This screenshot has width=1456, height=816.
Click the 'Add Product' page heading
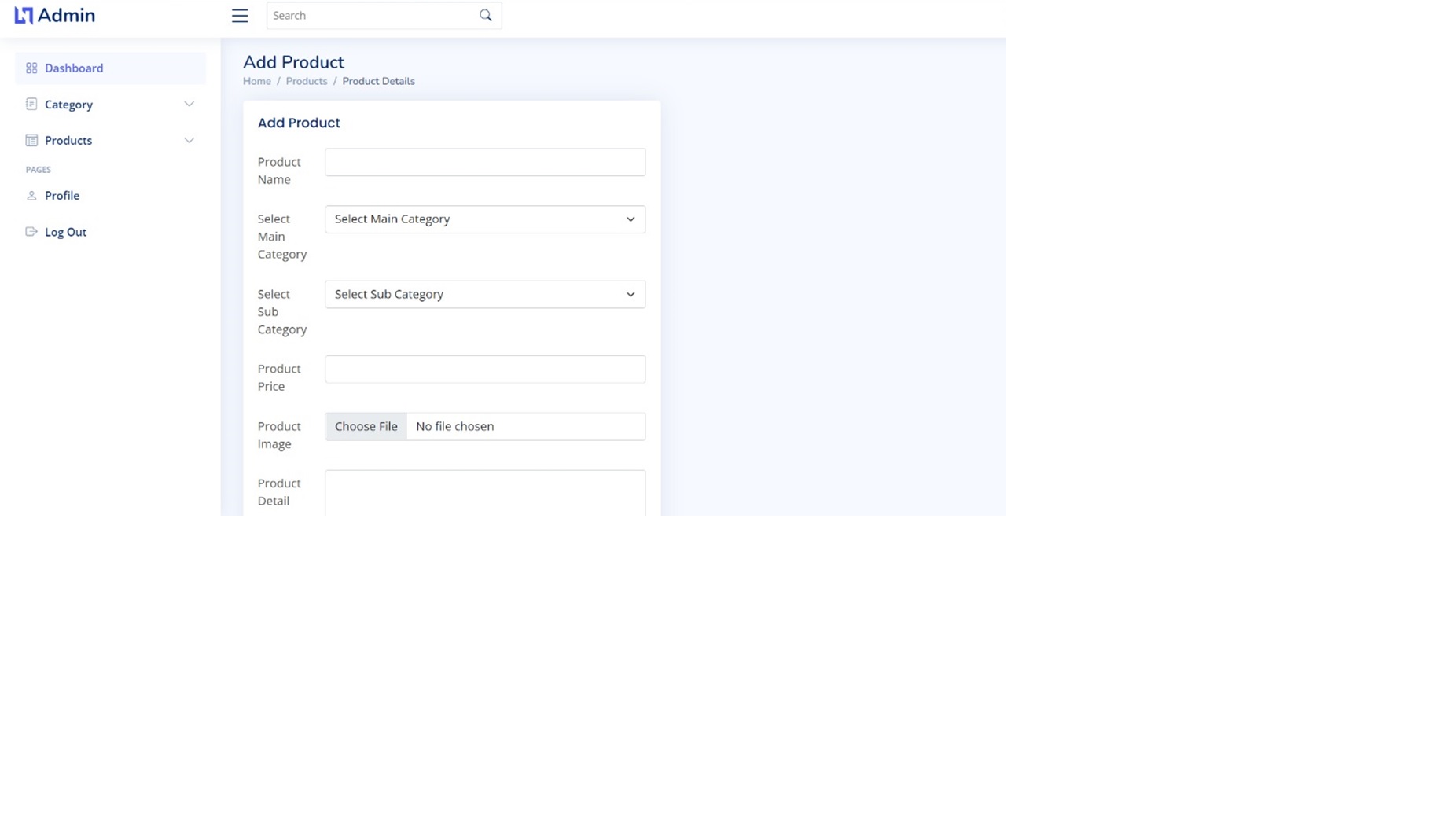click(x=293, y=62)
